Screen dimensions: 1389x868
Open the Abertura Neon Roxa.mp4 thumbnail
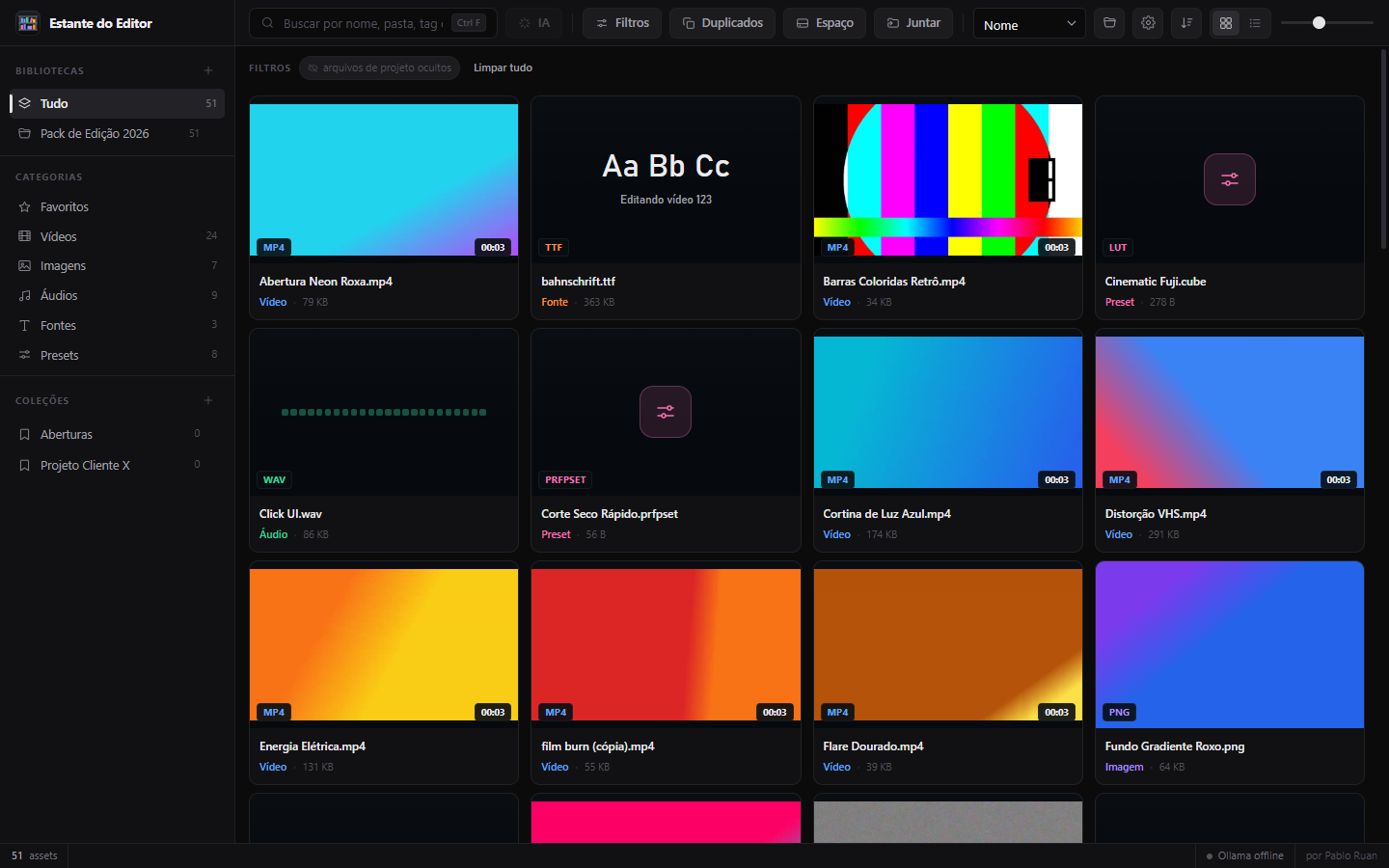click(384, 179)
